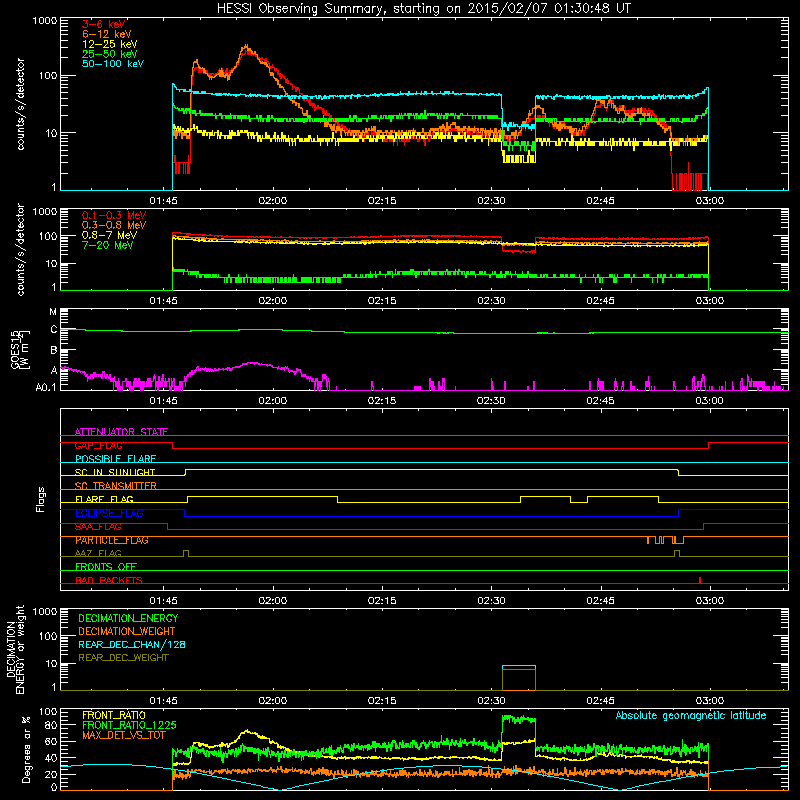Click the REAR_DEC_WEIGHT legend label

tap(123, 658)
